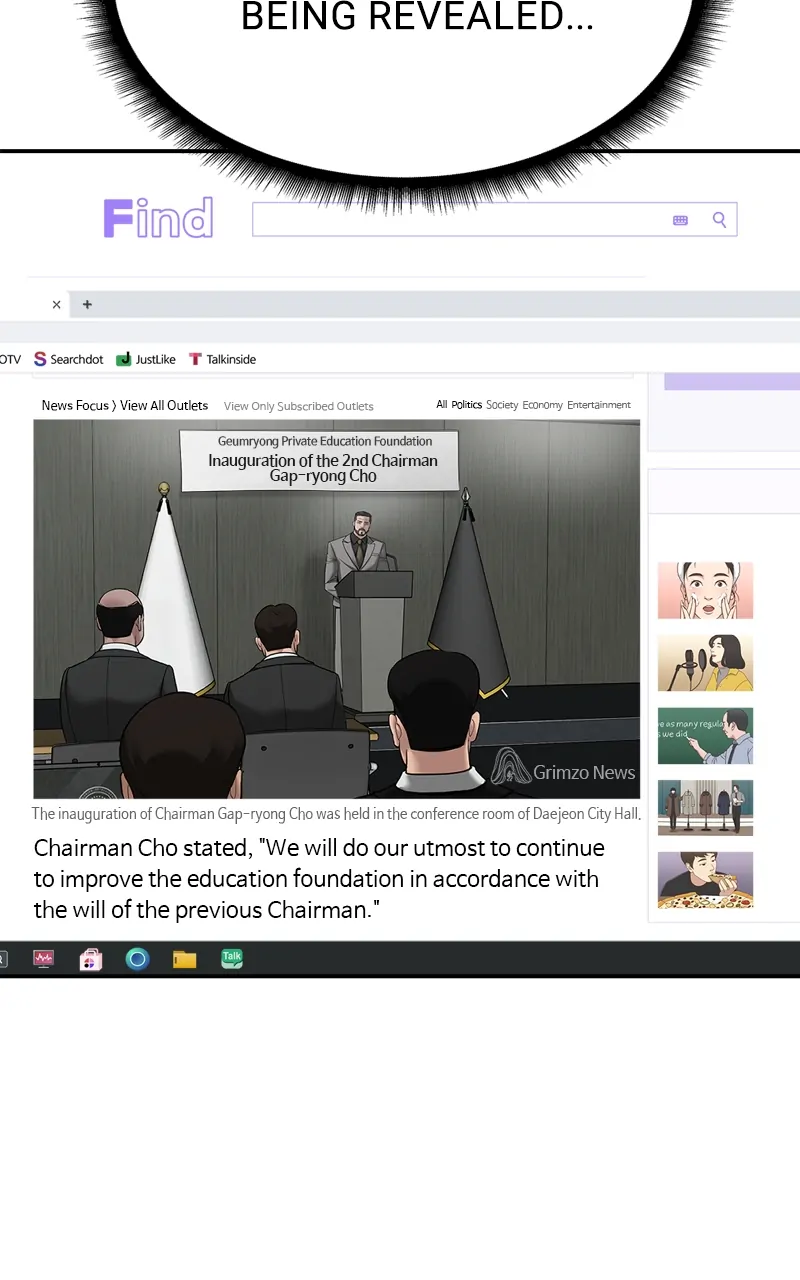Select the Entertainment news category
The image size is (800, 1280).
tap(598, 405)
